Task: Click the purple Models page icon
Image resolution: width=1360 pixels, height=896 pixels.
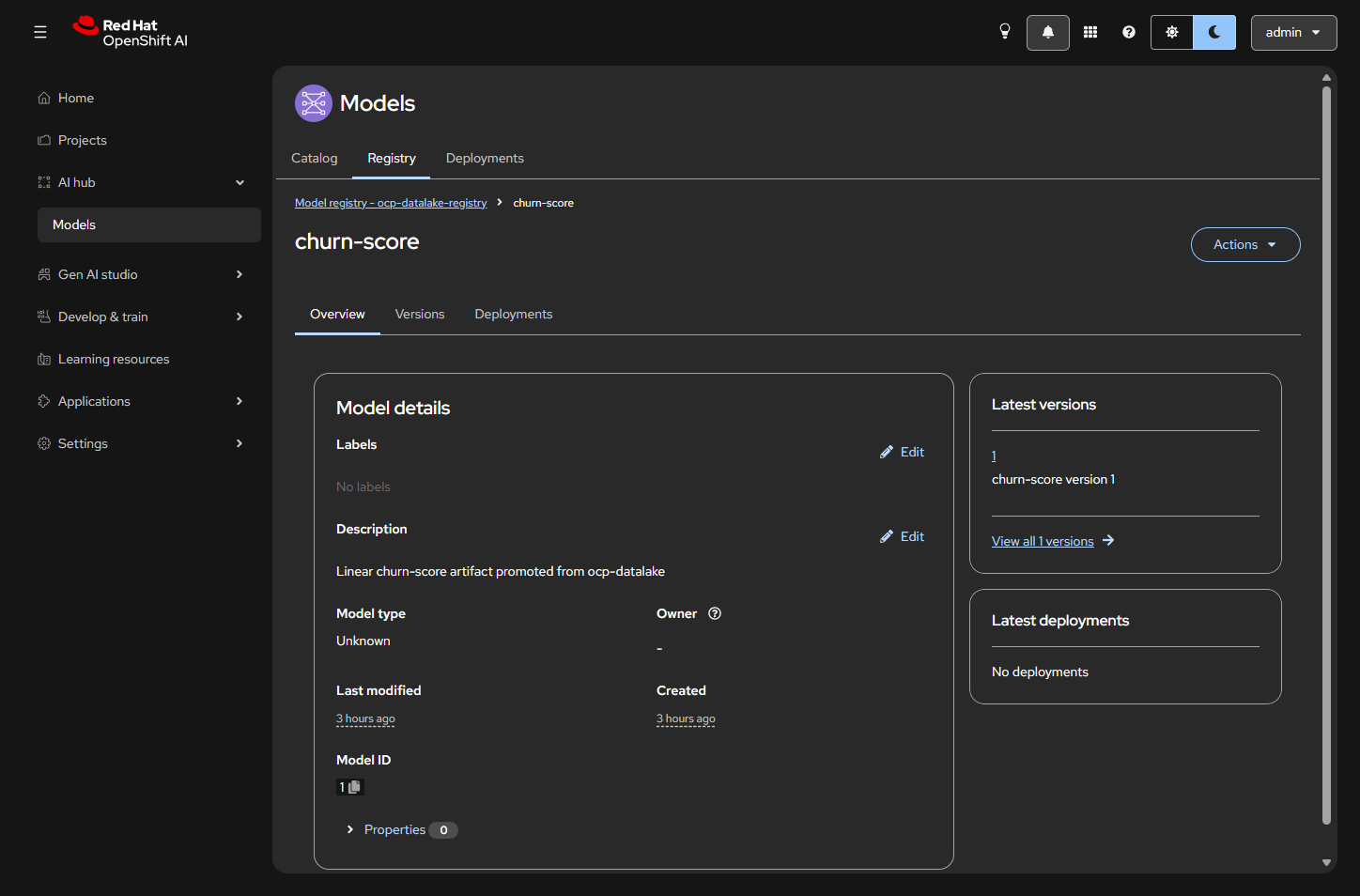Action: click(x=314, y=103)
